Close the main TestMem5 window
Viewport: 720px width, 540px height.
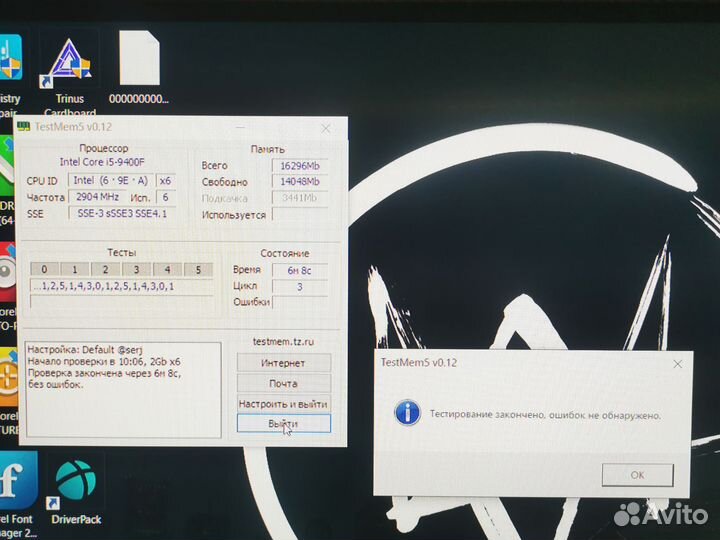pyautogui.click(x=326, y=129)
